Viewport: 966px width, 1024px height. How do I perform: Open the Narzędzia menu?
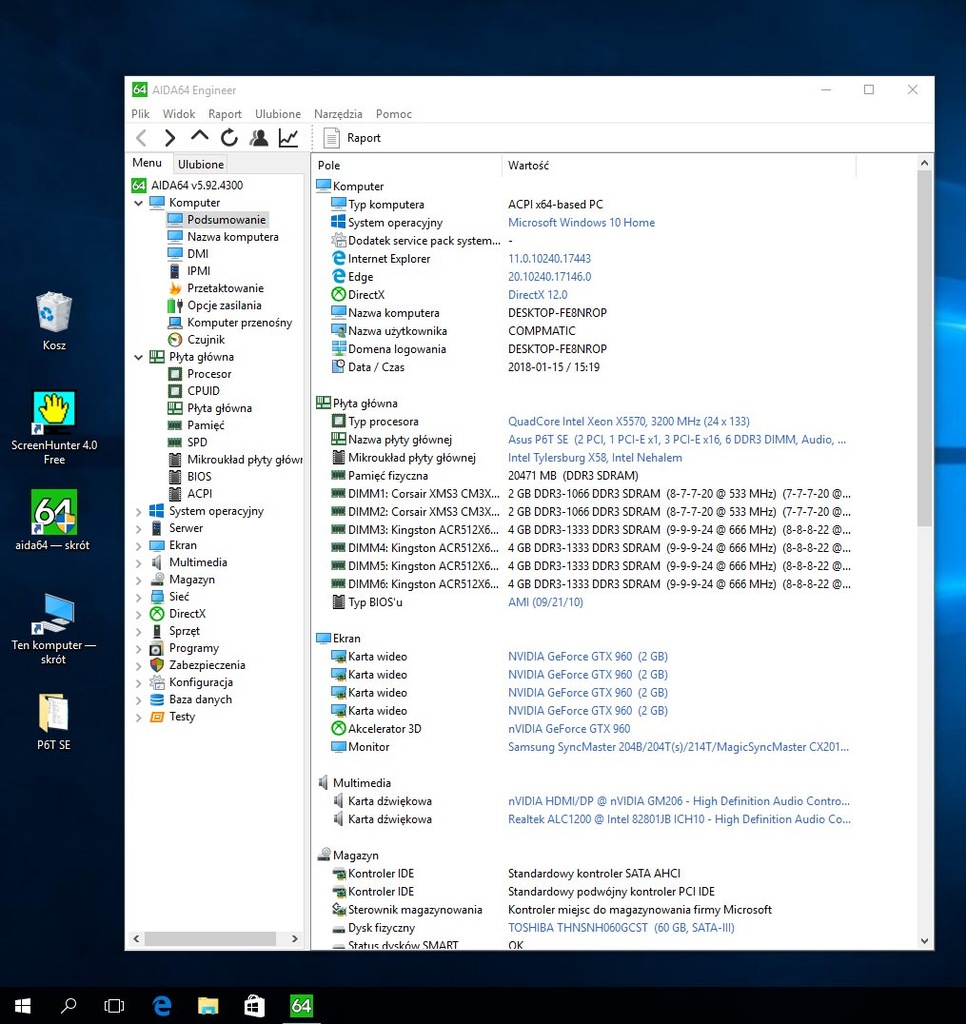(x=338, y=114)
